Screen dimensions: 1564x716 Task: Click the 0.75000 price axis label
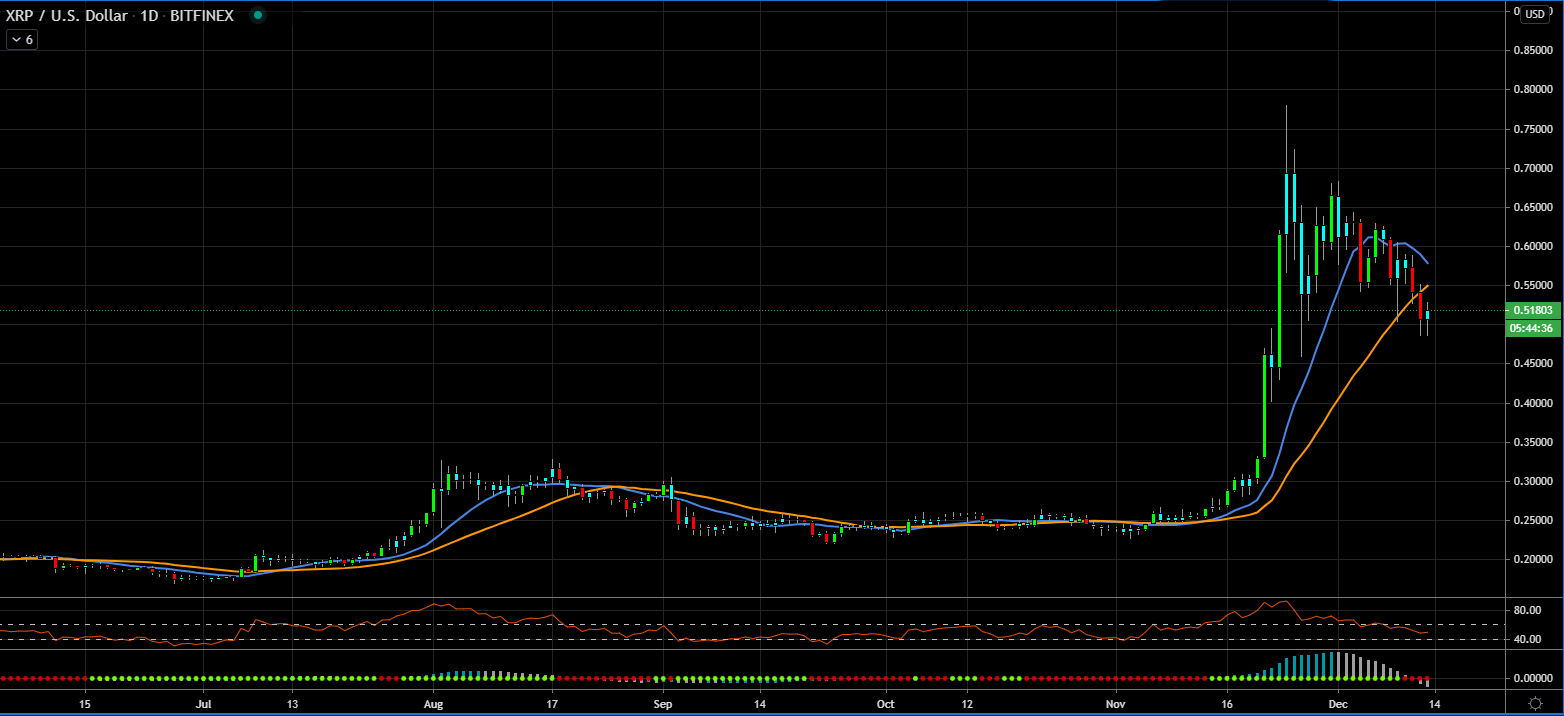click(1534, 129)
